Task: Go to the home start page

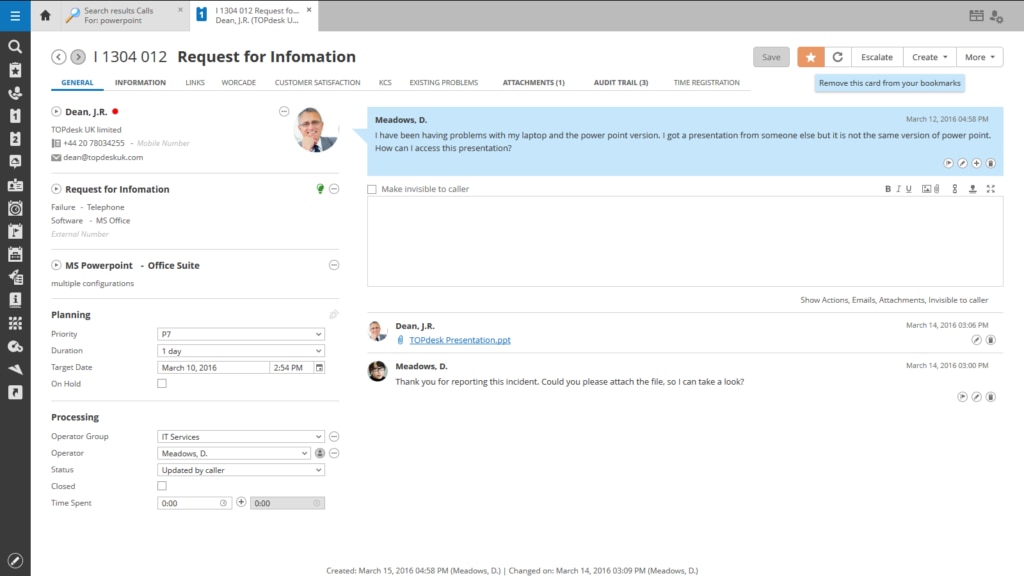Action: tap(45, 15)
